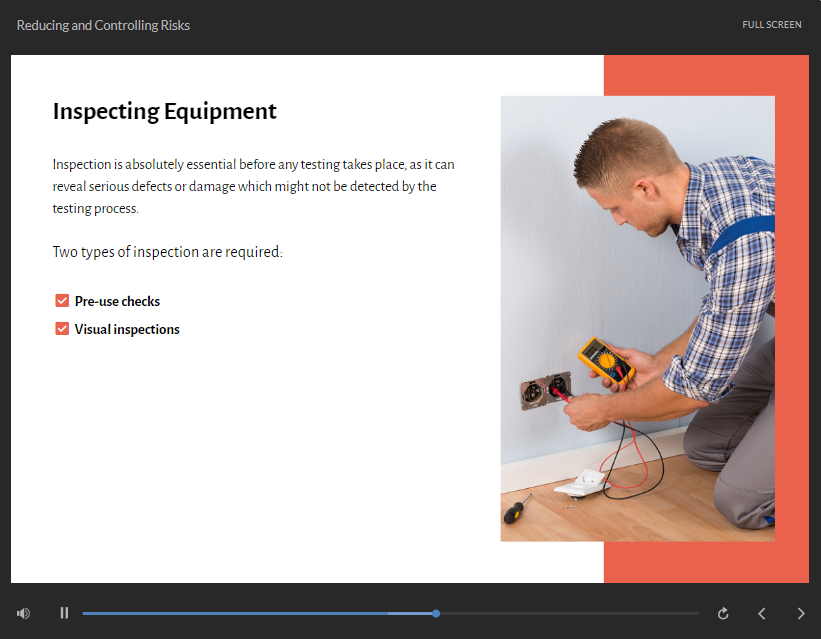Click the pause icon in the control bar
This screenshot has height=639, width=821.
[x=64, y=613]
